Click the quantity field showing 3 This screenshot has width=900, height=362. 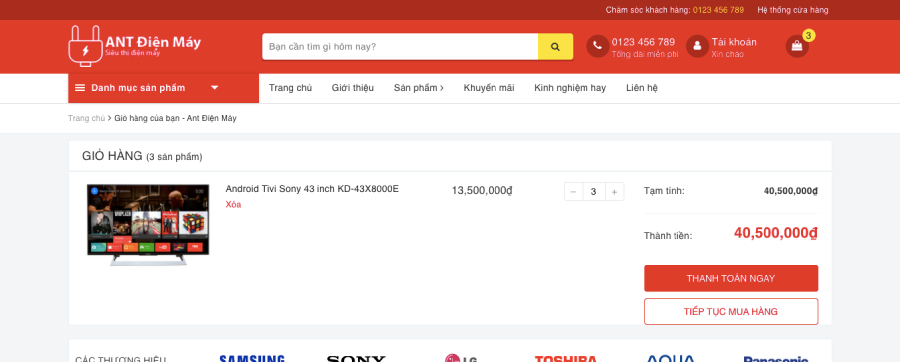pos(594,192)
